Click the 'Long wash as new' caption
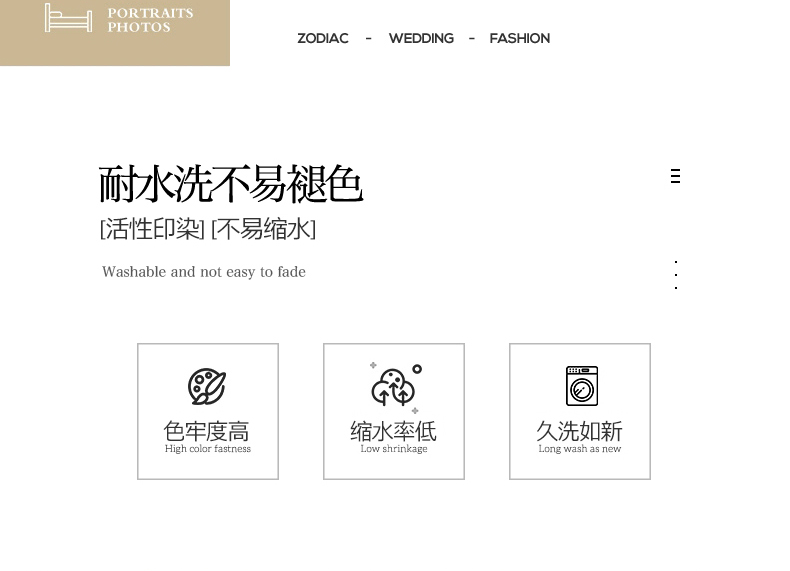 click(580, 449)
